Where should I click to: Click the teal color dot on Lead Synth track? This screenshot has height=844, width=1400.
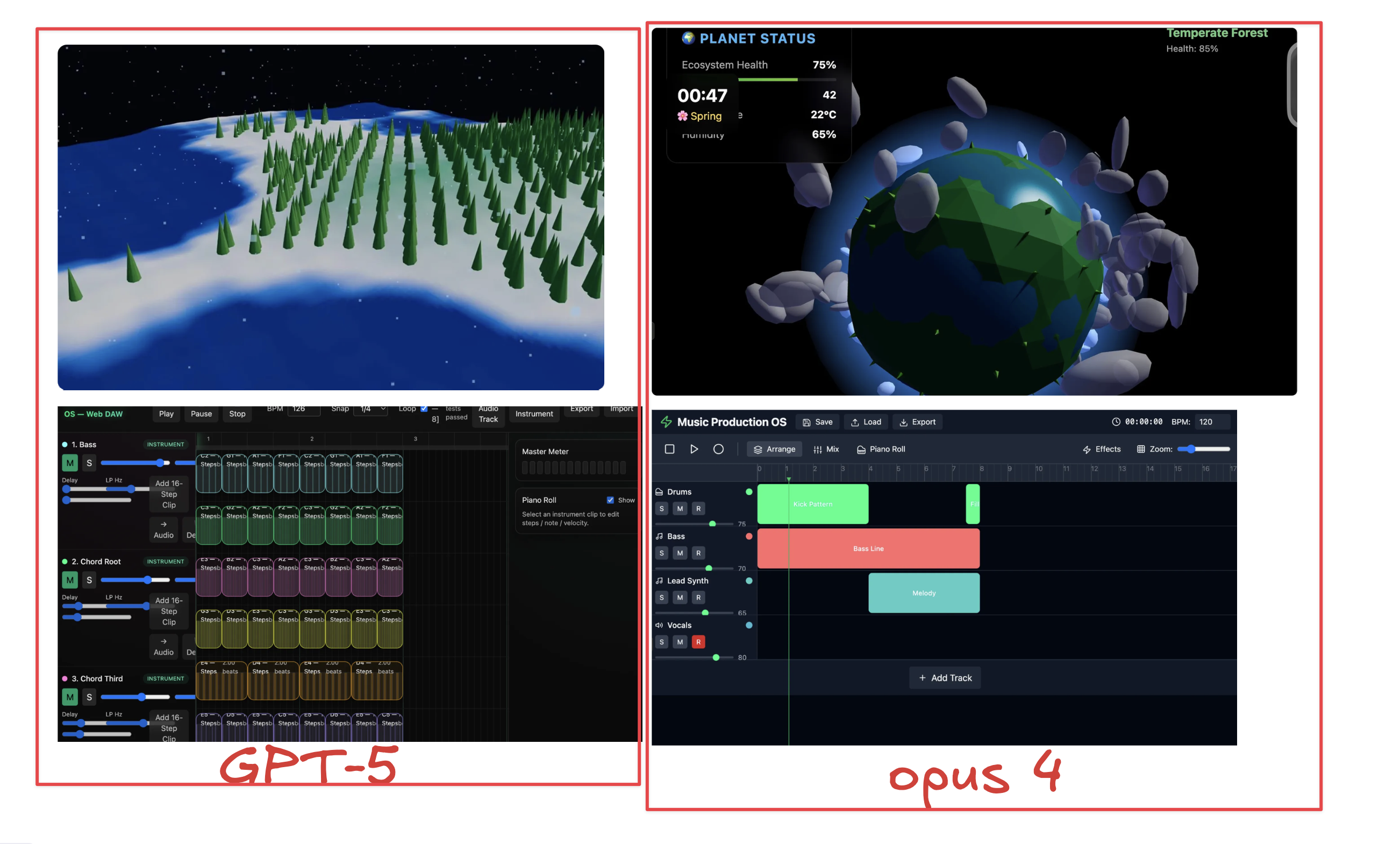click(x=749, y=581)
